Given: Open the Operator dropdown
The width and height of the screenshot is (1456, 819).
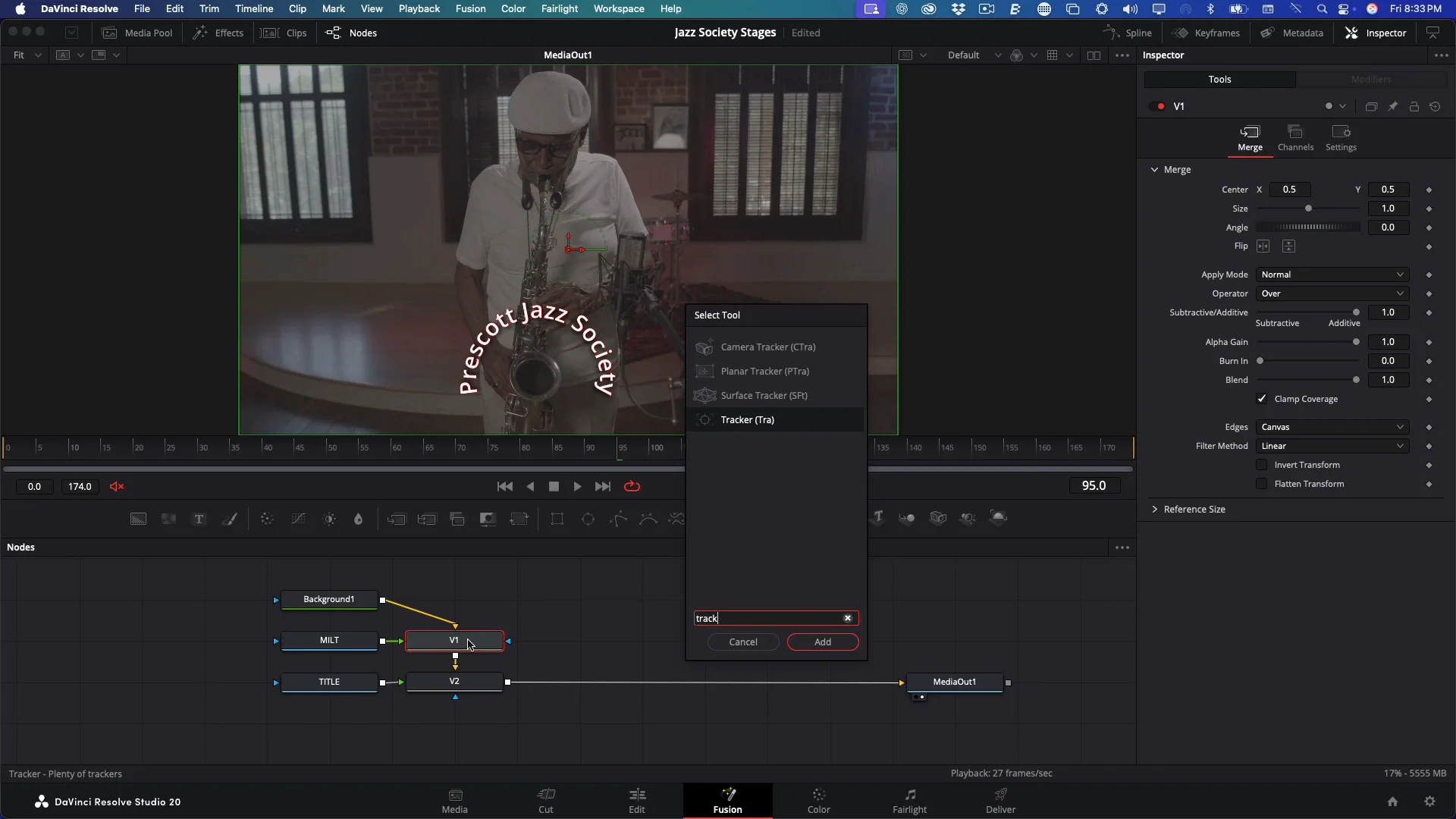Looking at the screenshot, I should (1332, 293).
